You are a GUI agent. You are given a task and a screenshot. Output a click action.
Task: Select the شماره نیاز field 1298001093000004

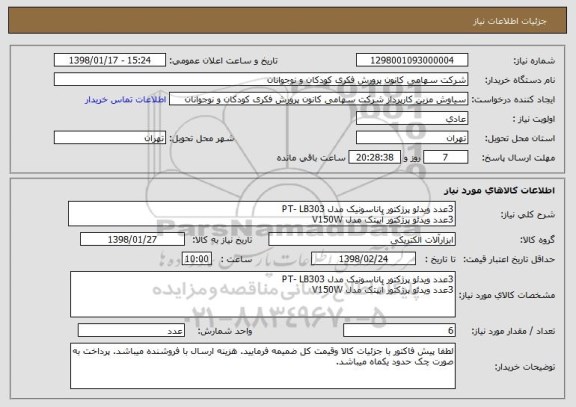pyautogui.click(x=412, y=60)
